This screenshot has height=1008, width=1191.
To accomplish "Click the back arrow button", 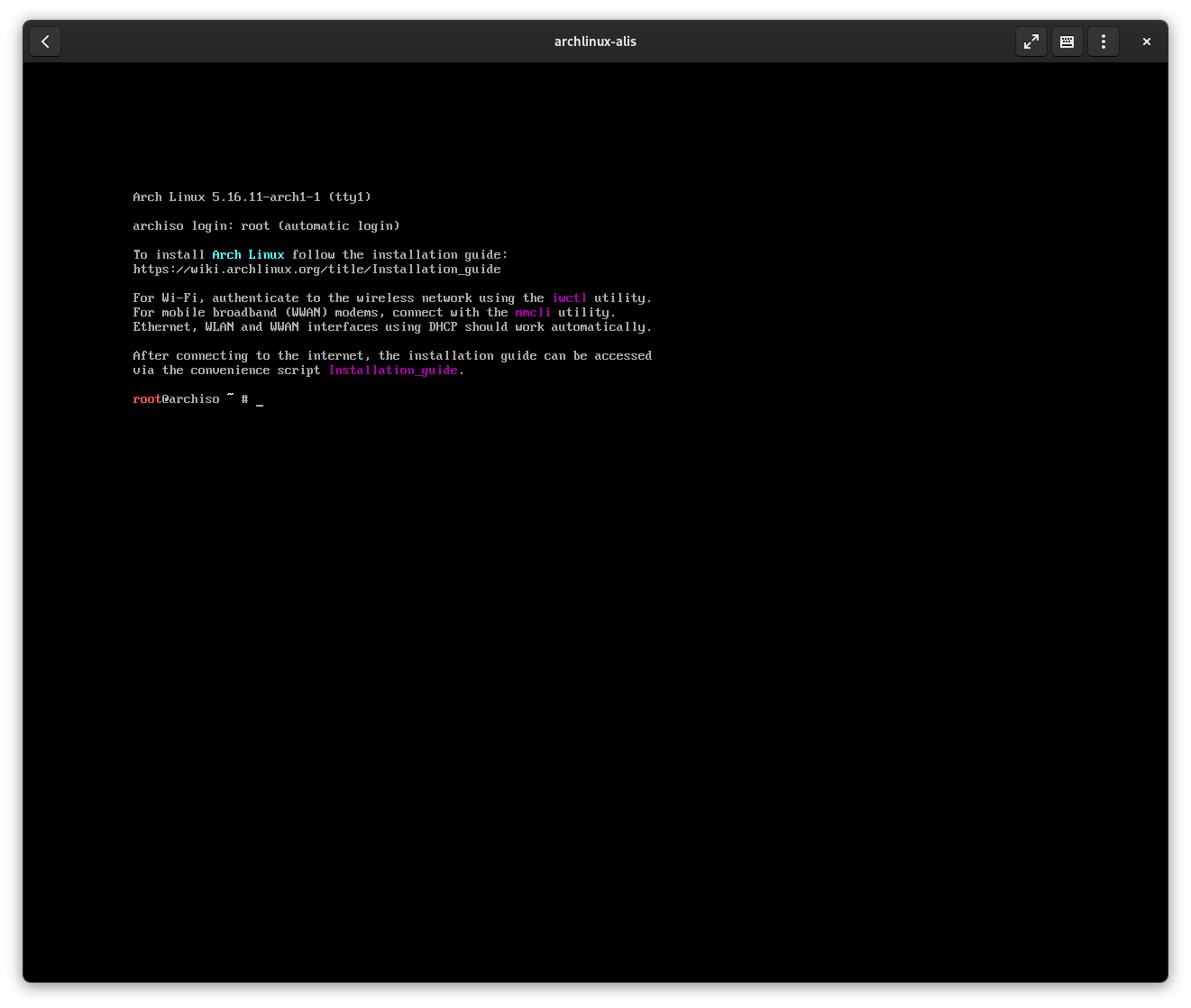I will pos(45,41).
